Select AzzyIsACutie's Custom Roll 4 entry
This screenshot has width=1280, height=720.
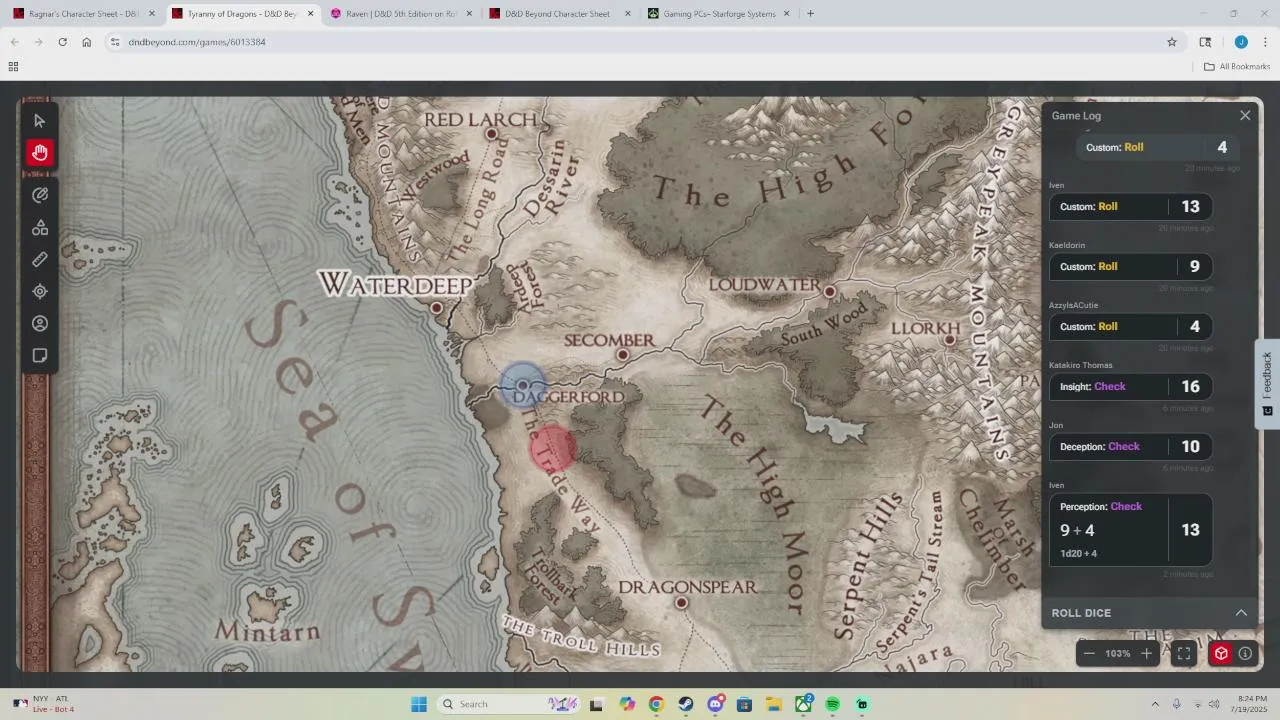click(x=1130, y=327)
